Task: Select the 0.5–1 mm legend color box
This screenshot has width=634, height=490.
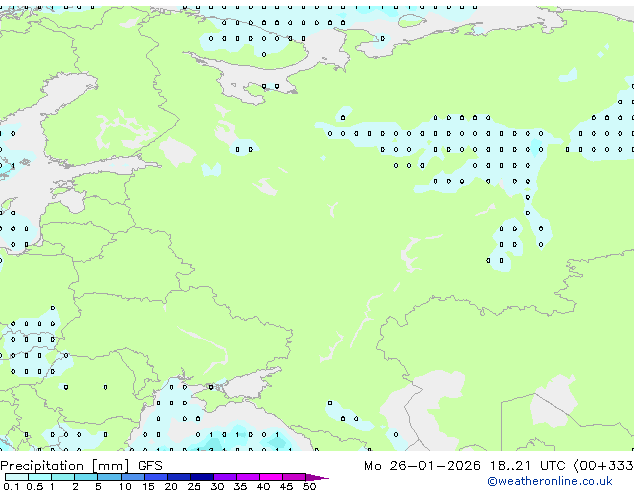Action: click(x=40, y=477)
